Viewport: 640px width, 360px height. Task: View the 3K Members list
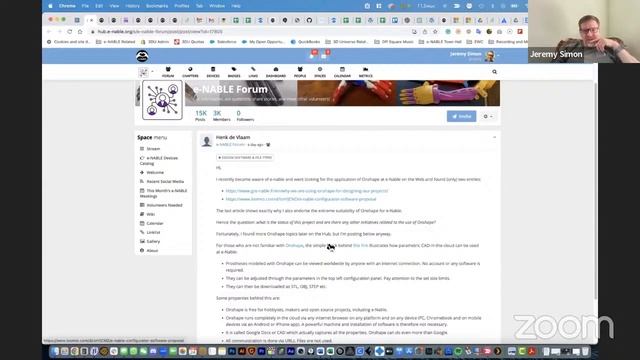click(221, 116)
